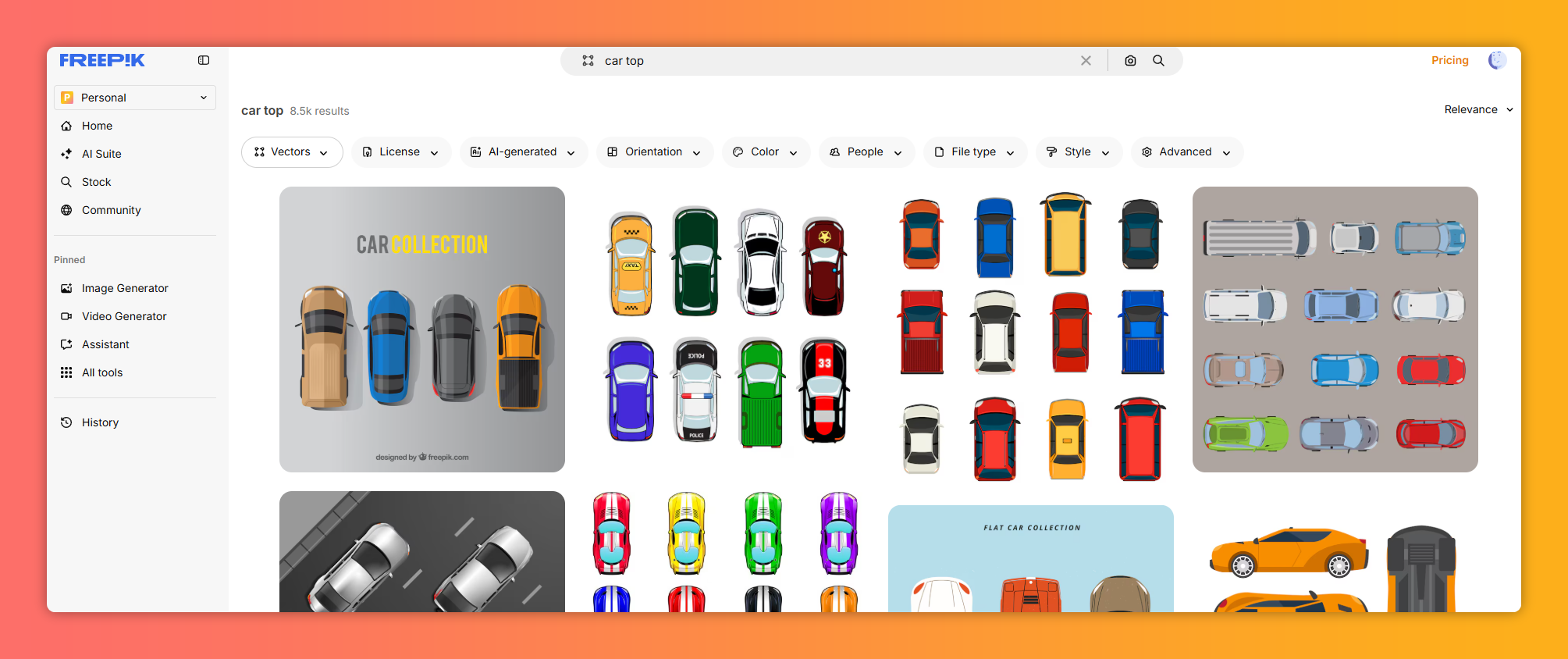Expand the Personal workspace dropdown
The width and height of the screenshot is (1568, 659).
tap(135, 98)
